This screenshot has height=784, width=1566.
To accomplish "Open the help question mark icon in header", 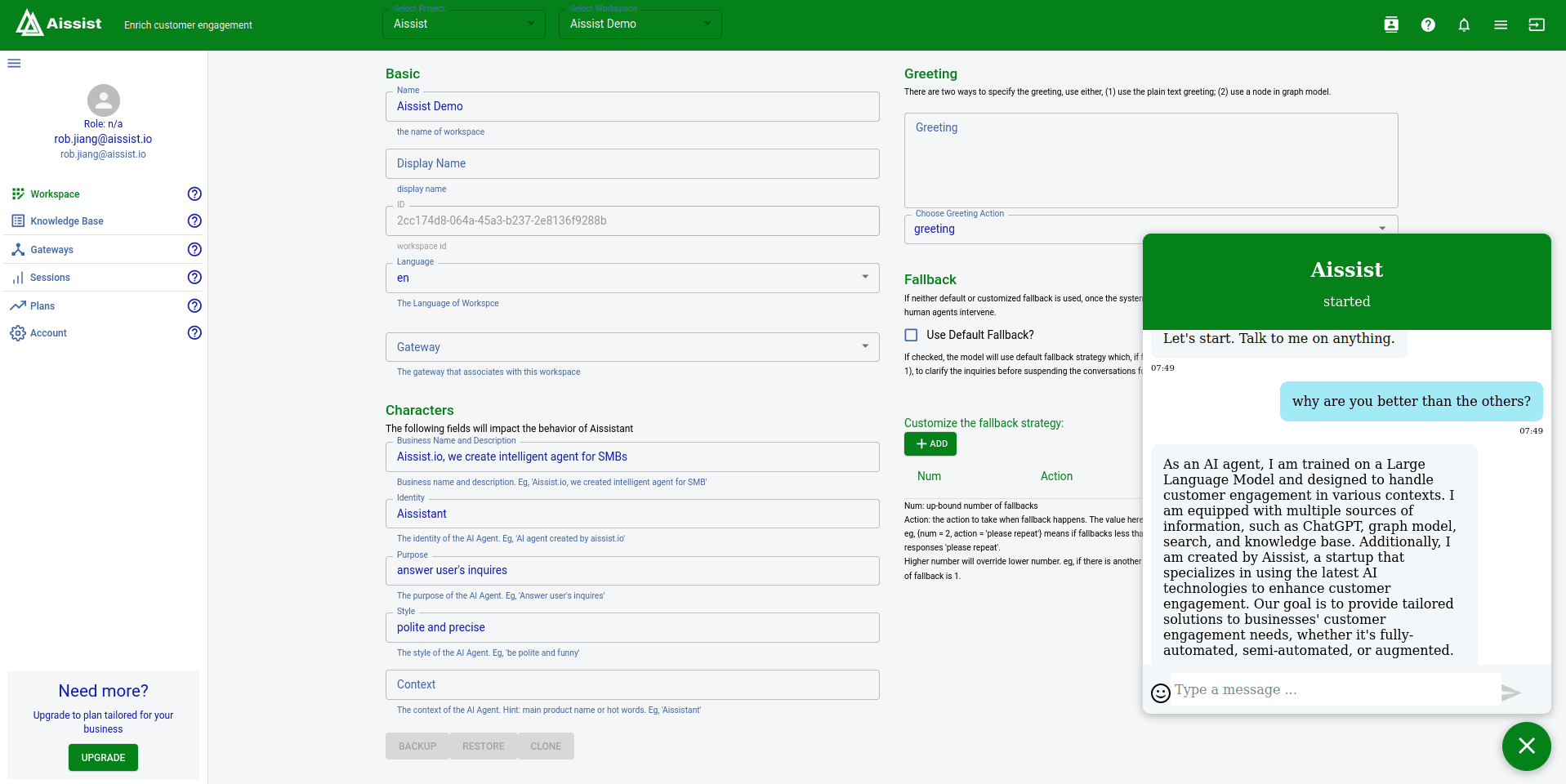I will pos(1428,24).
